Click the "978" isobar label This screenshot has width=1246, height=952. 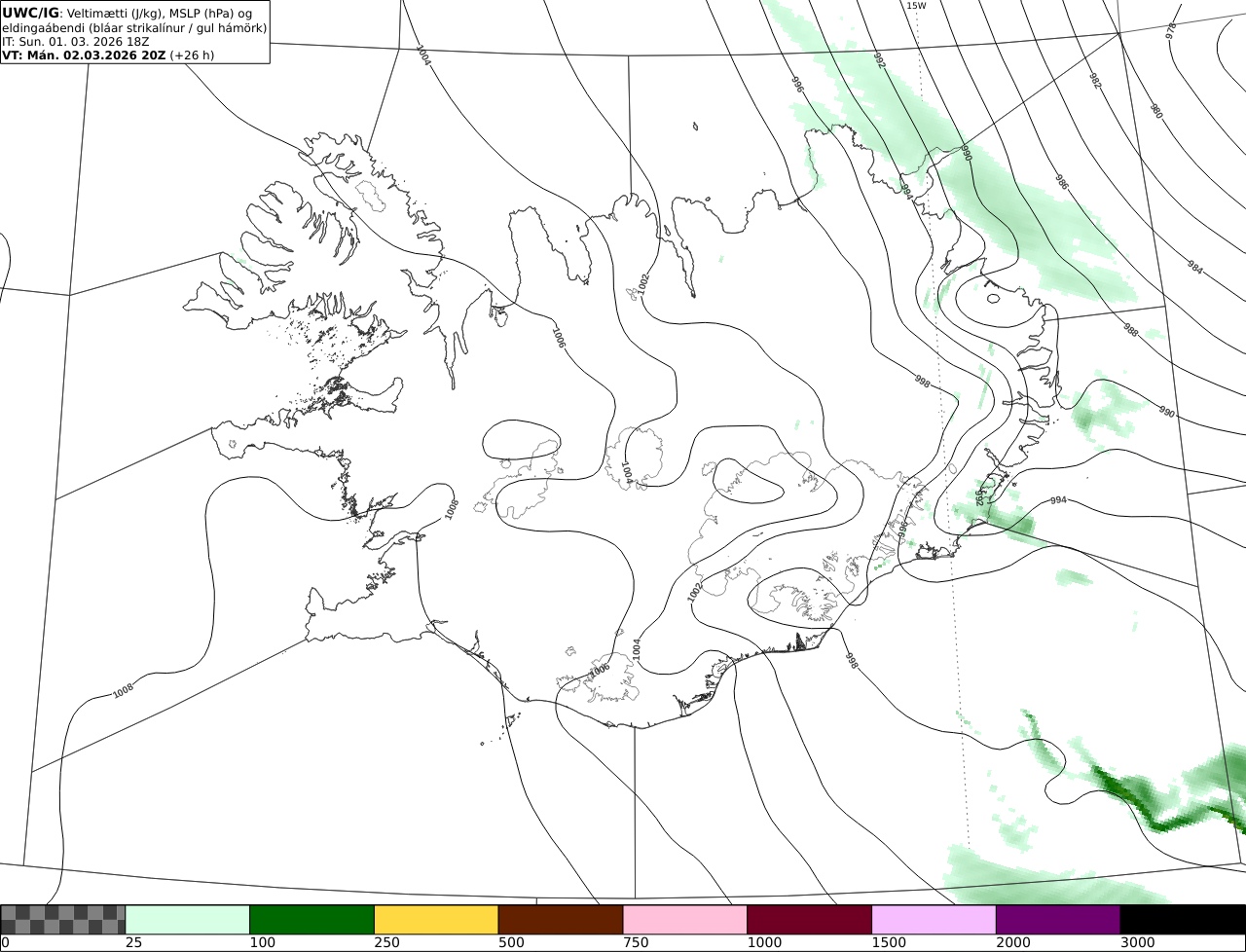1171,30
